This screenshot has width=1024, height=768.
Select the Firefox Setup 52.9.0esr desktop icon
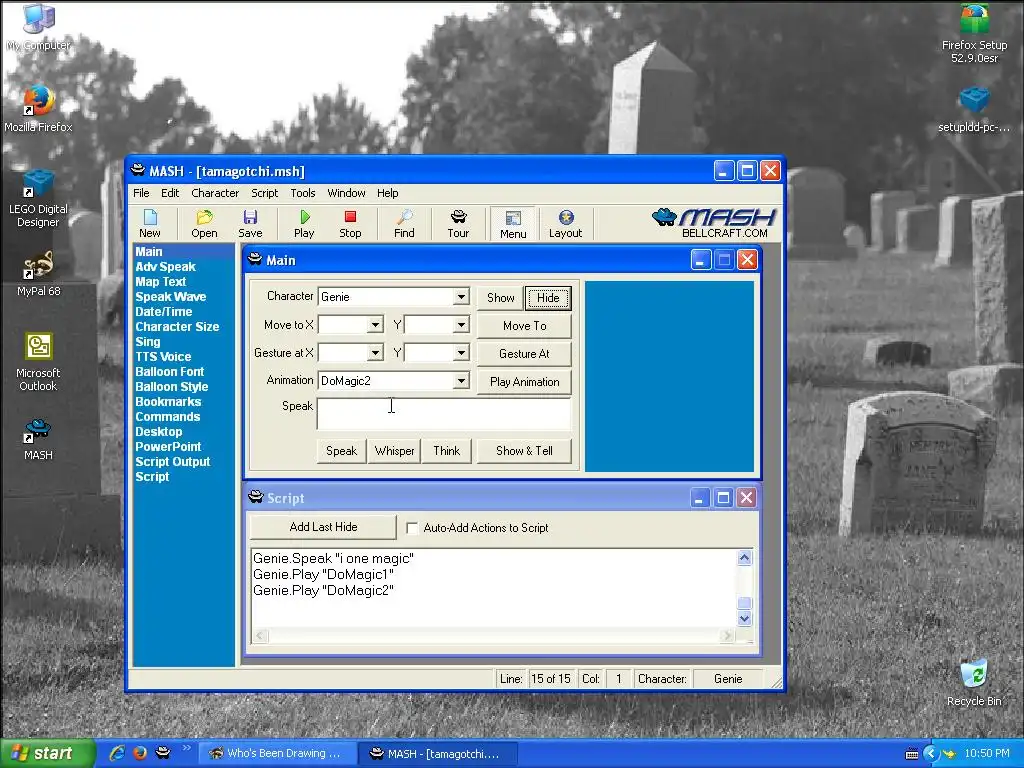tap(974, 33)
